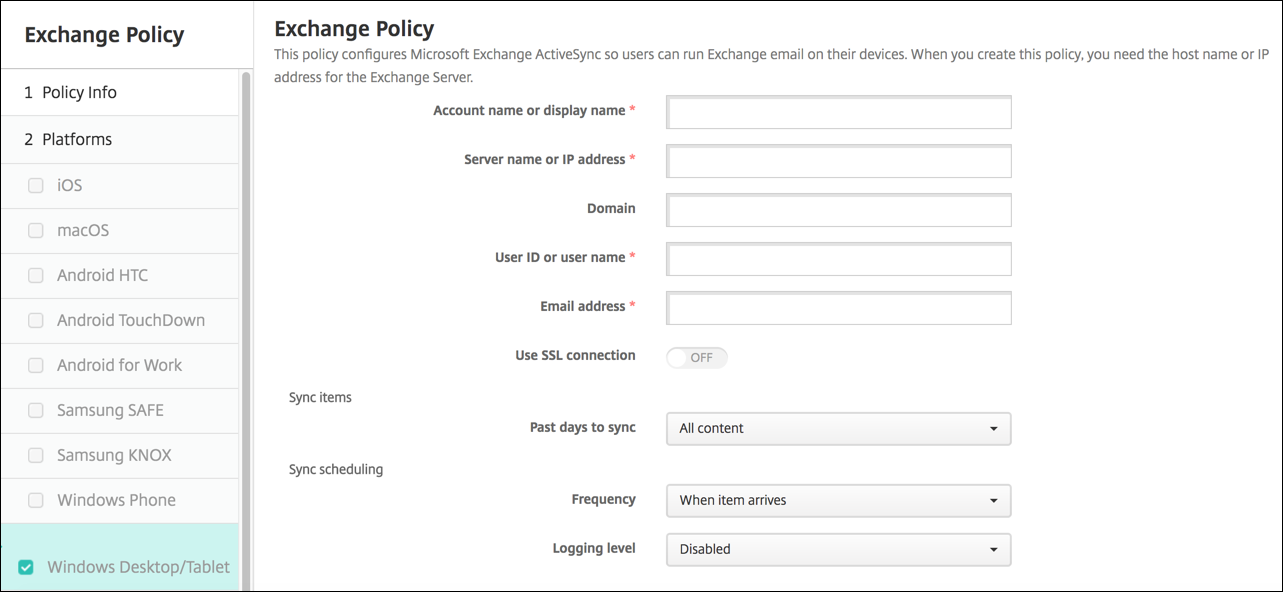
Task: Click into the Domain input field
Action: point(838,210)
